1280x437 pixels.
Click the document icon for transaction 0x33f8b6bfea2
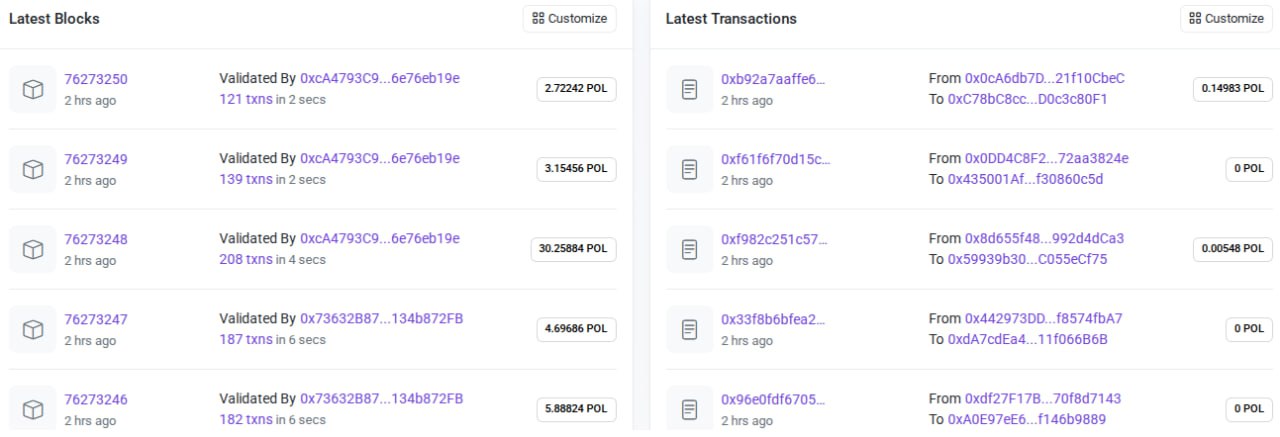point(689,329)
